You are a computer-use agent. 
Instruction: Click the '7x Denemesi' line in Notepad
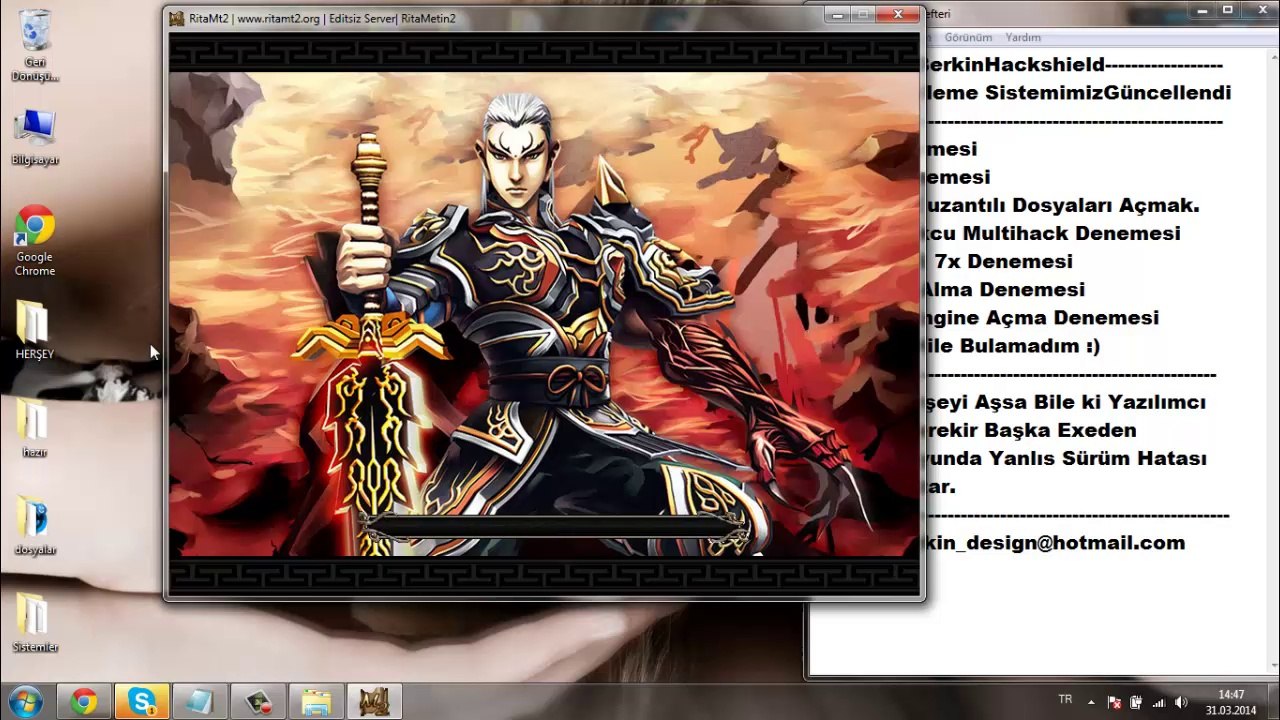click(x=1004, y=262)
